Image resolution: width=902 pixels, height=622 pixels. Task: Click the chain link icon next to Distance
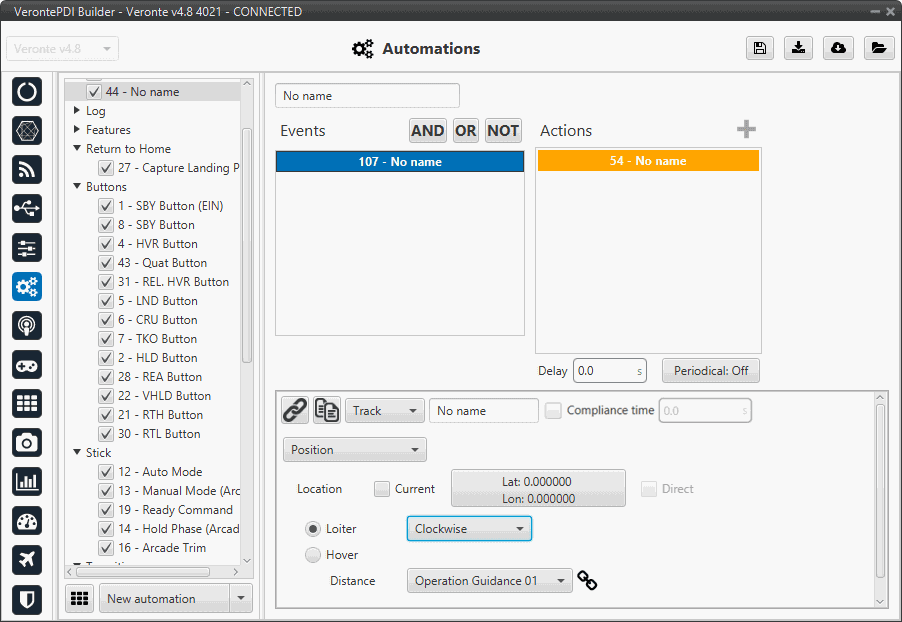pyautogui.click(x=588, y=581)
